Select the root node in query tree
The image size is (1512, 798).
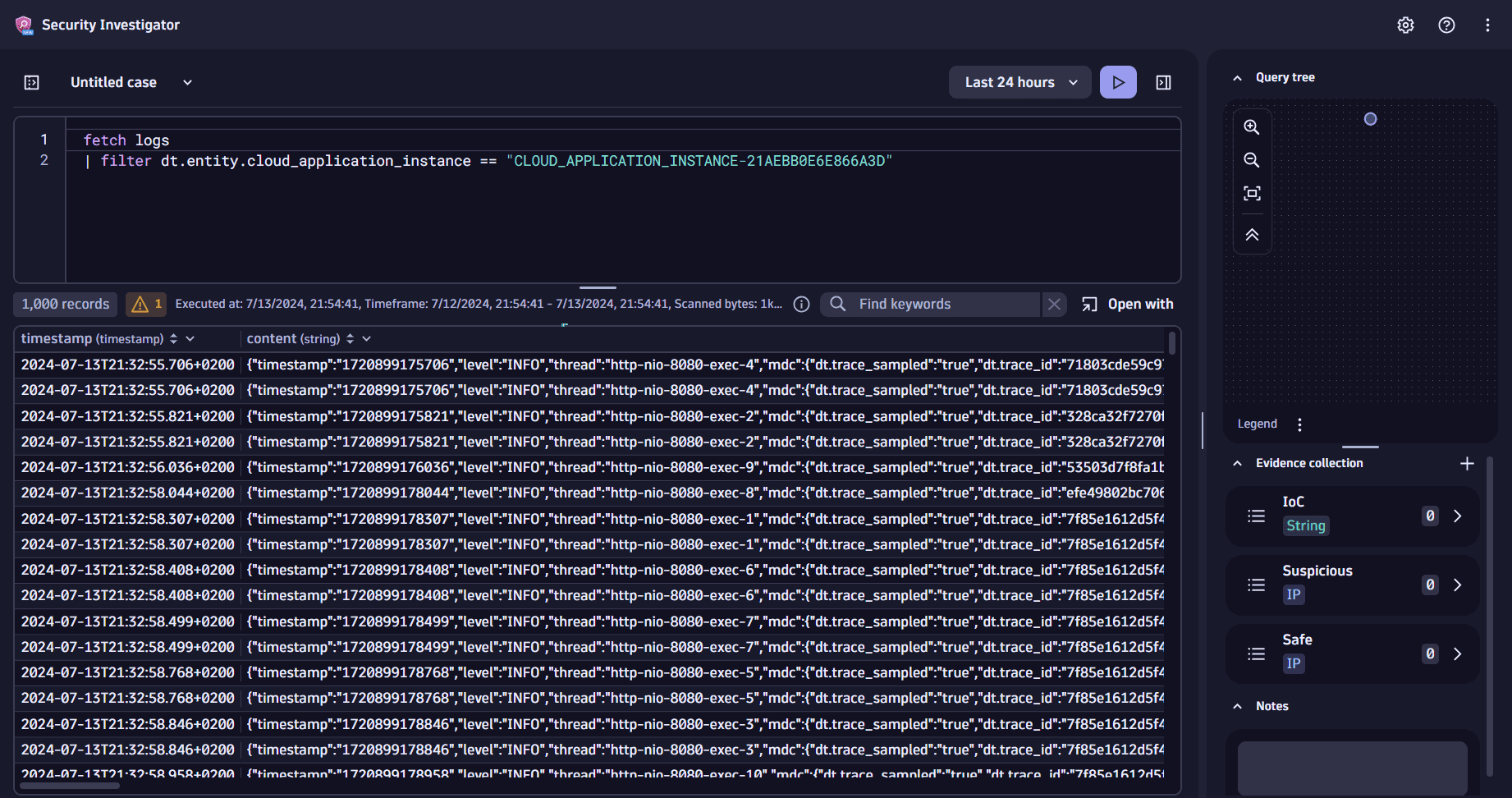pos(1370,119)
